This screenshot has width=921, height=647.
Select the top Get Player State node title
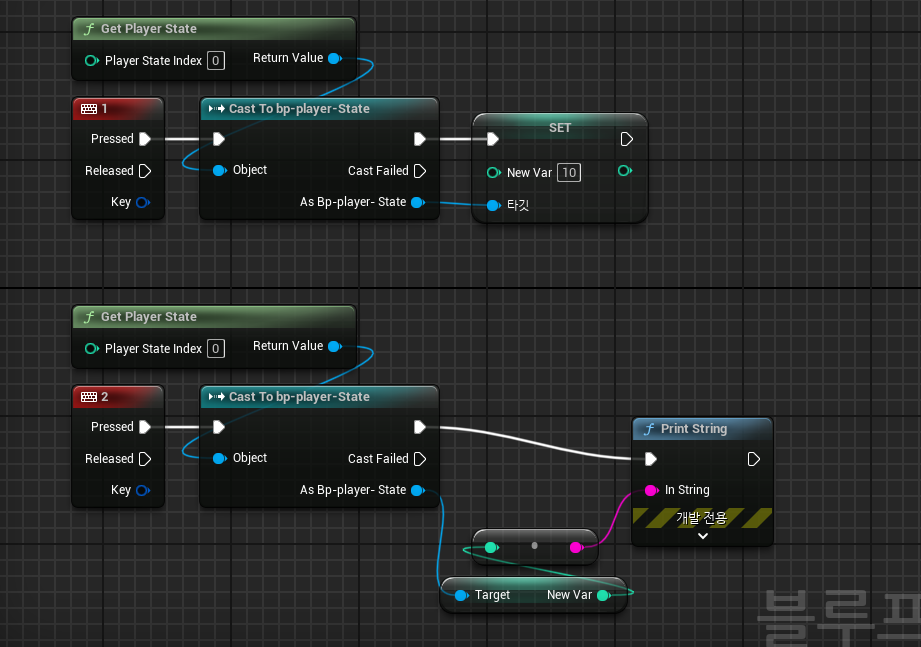pyautogui.click(x=149, y=29)
